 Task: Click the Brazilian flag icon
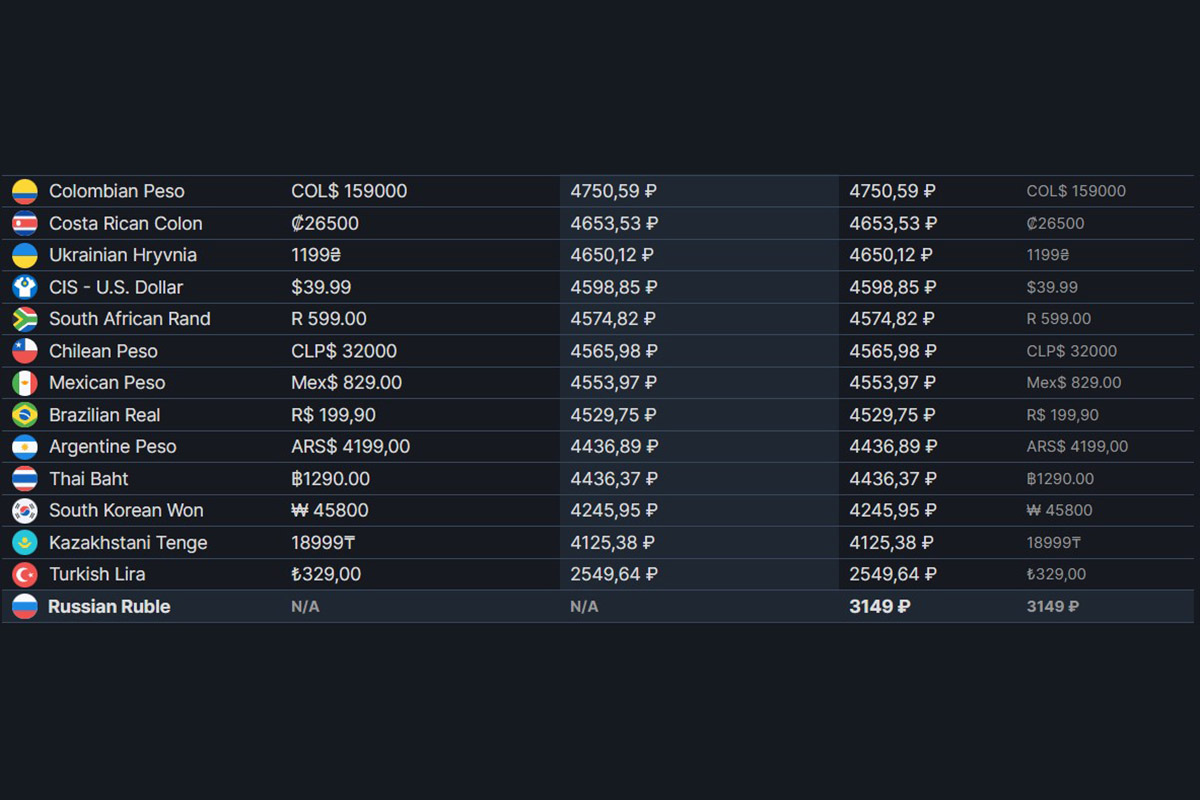(25, 415)
